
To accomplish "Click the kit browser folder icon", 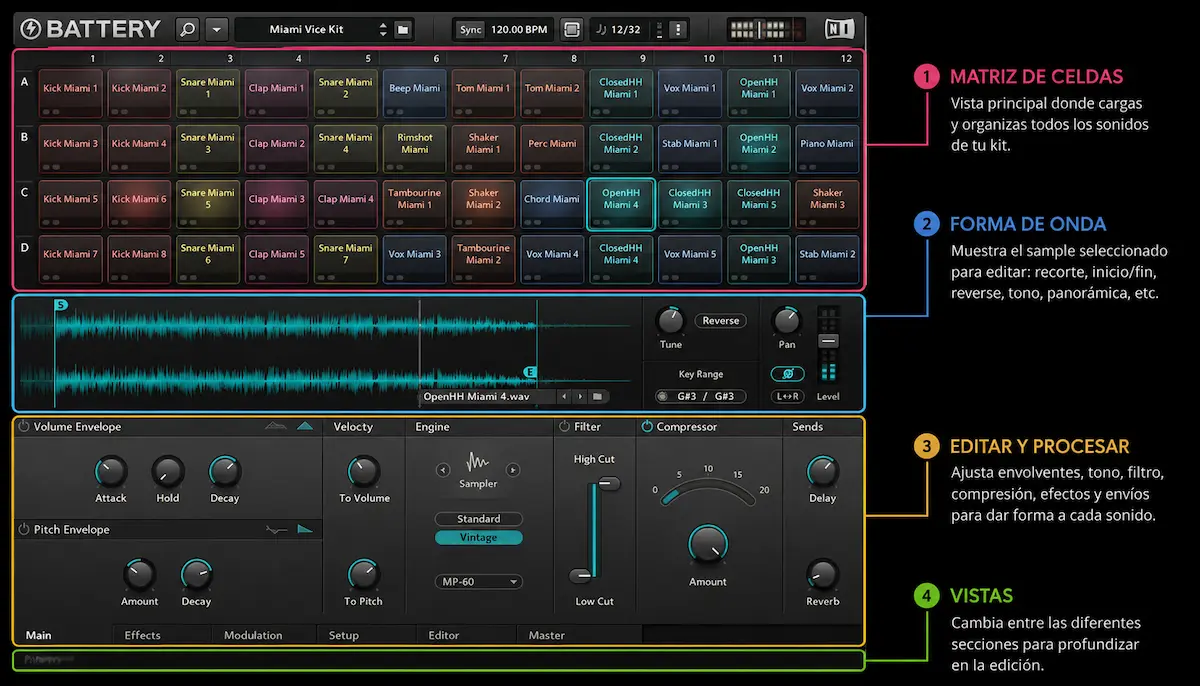I will [402, 29].
